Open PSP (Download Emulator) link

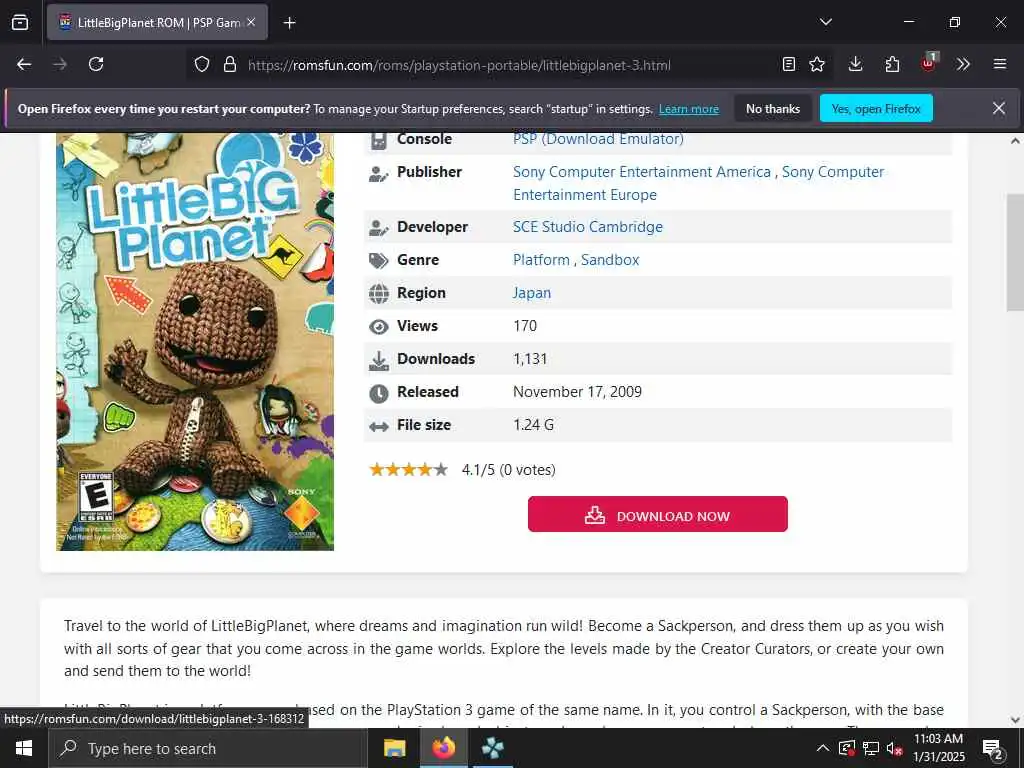click(598, 139)
